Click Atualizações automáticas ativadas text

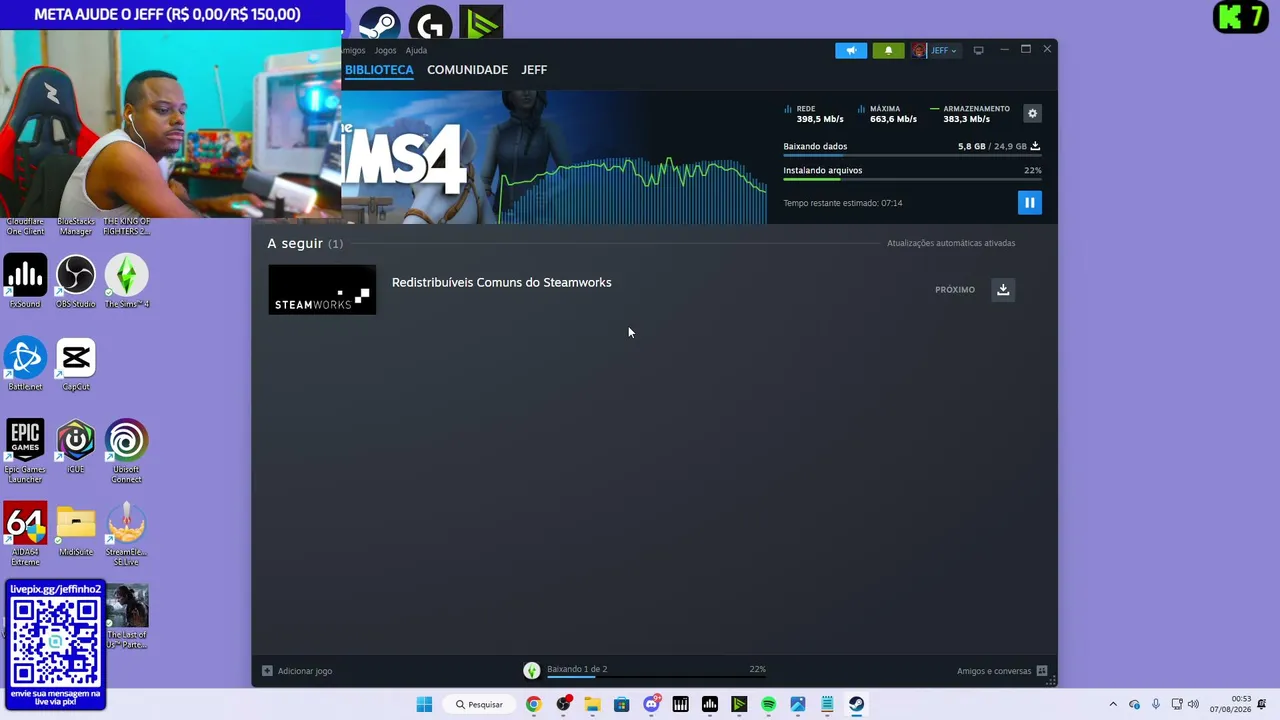[951, 243]
